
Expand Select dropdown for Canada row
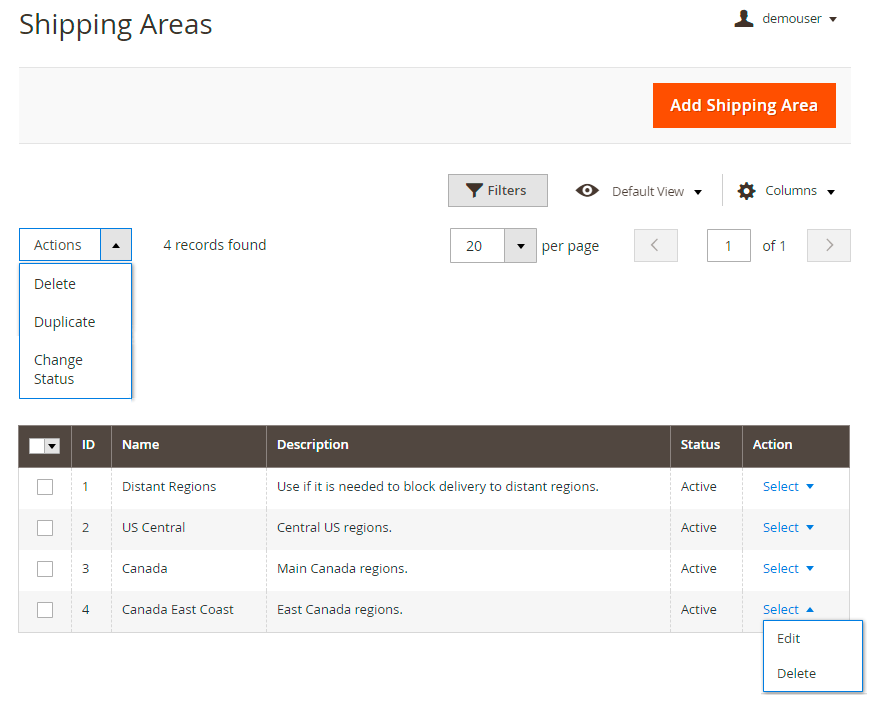[788, 569]
